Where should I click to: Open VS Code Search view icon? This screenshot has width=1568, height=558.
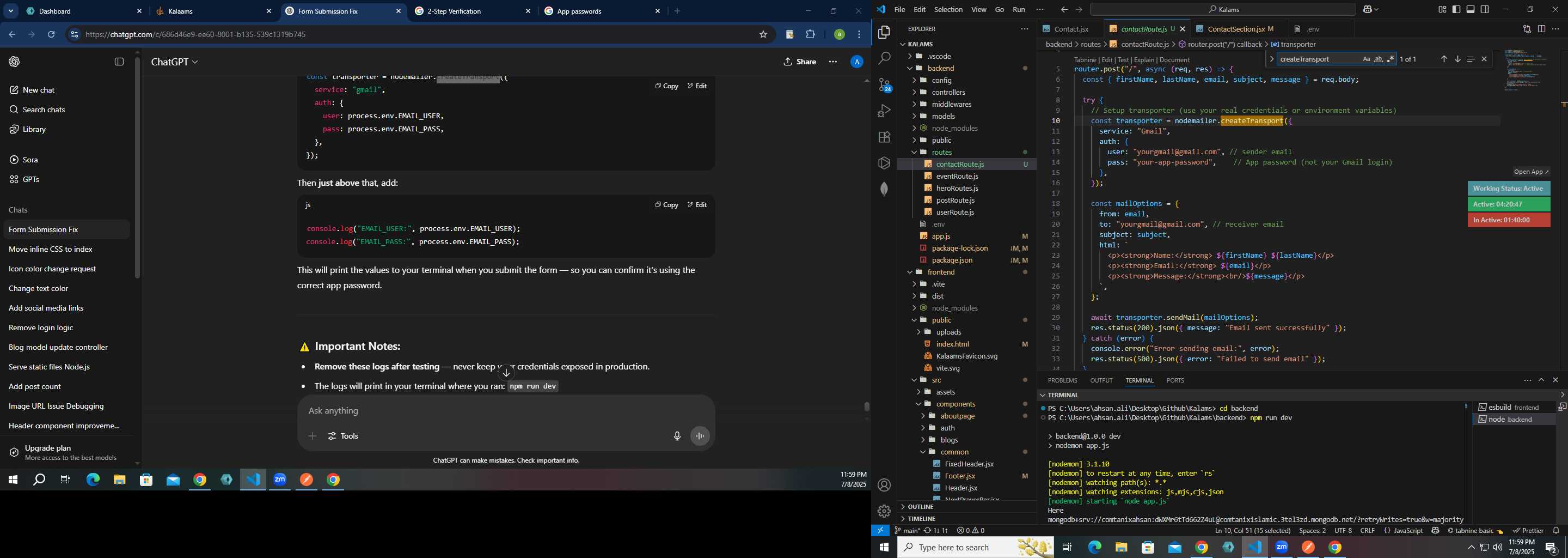tap(884, 58)
